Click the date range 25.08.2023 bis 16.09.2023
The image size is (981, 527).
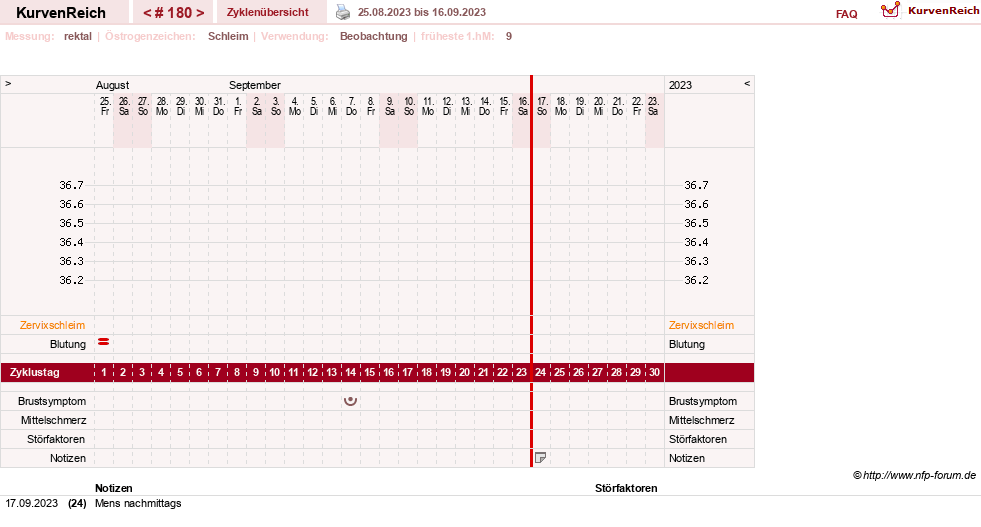coord(422,12)
